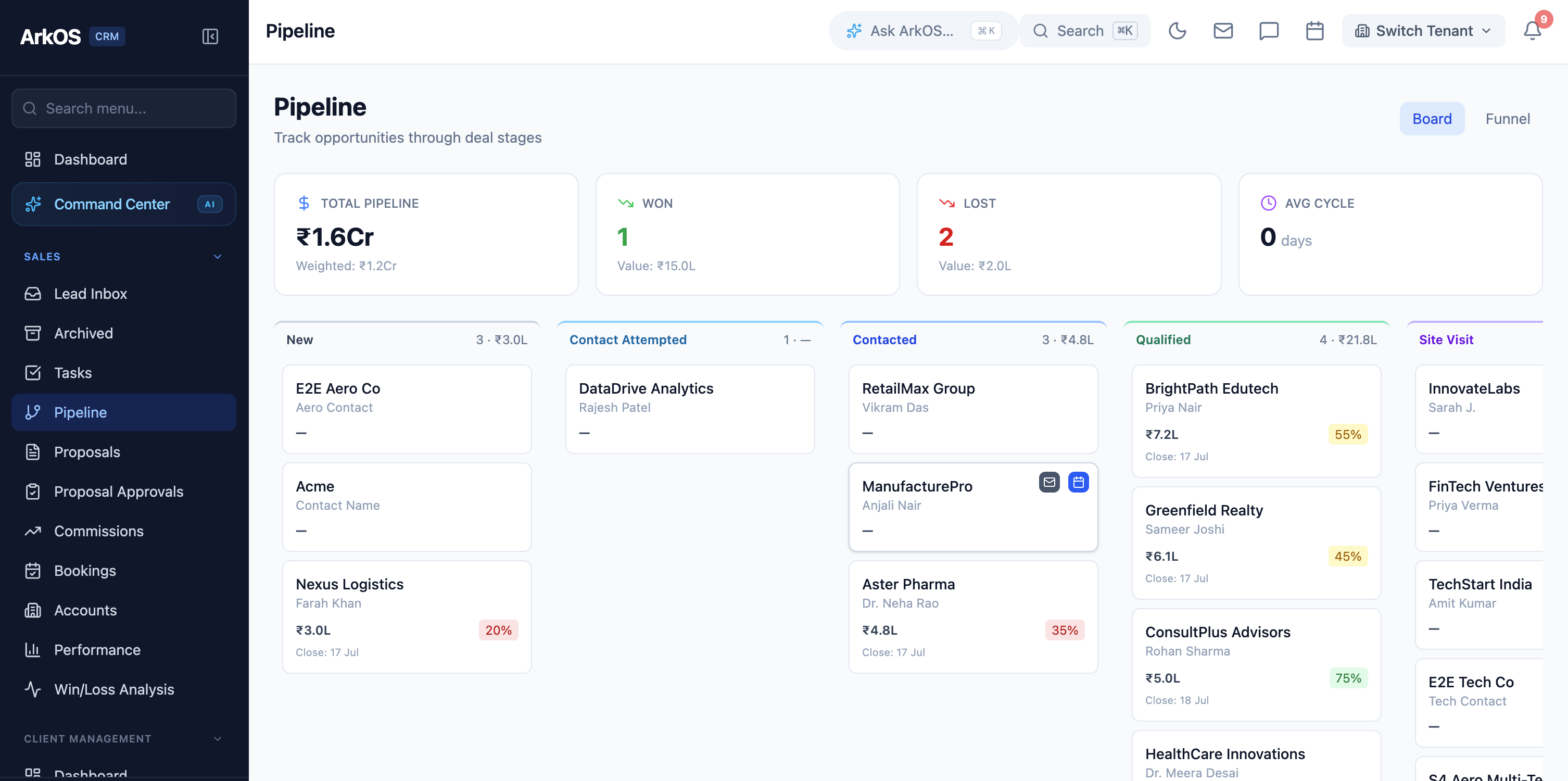
Task: Click the Win/Loss Analysis pulse icon
Action: click(x=32, y=690)
